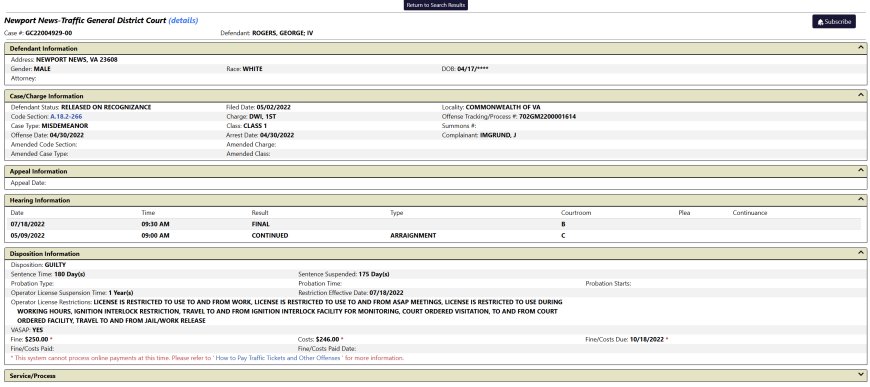
Task: Click the fine amount $250.00
Action: point(37,339)
